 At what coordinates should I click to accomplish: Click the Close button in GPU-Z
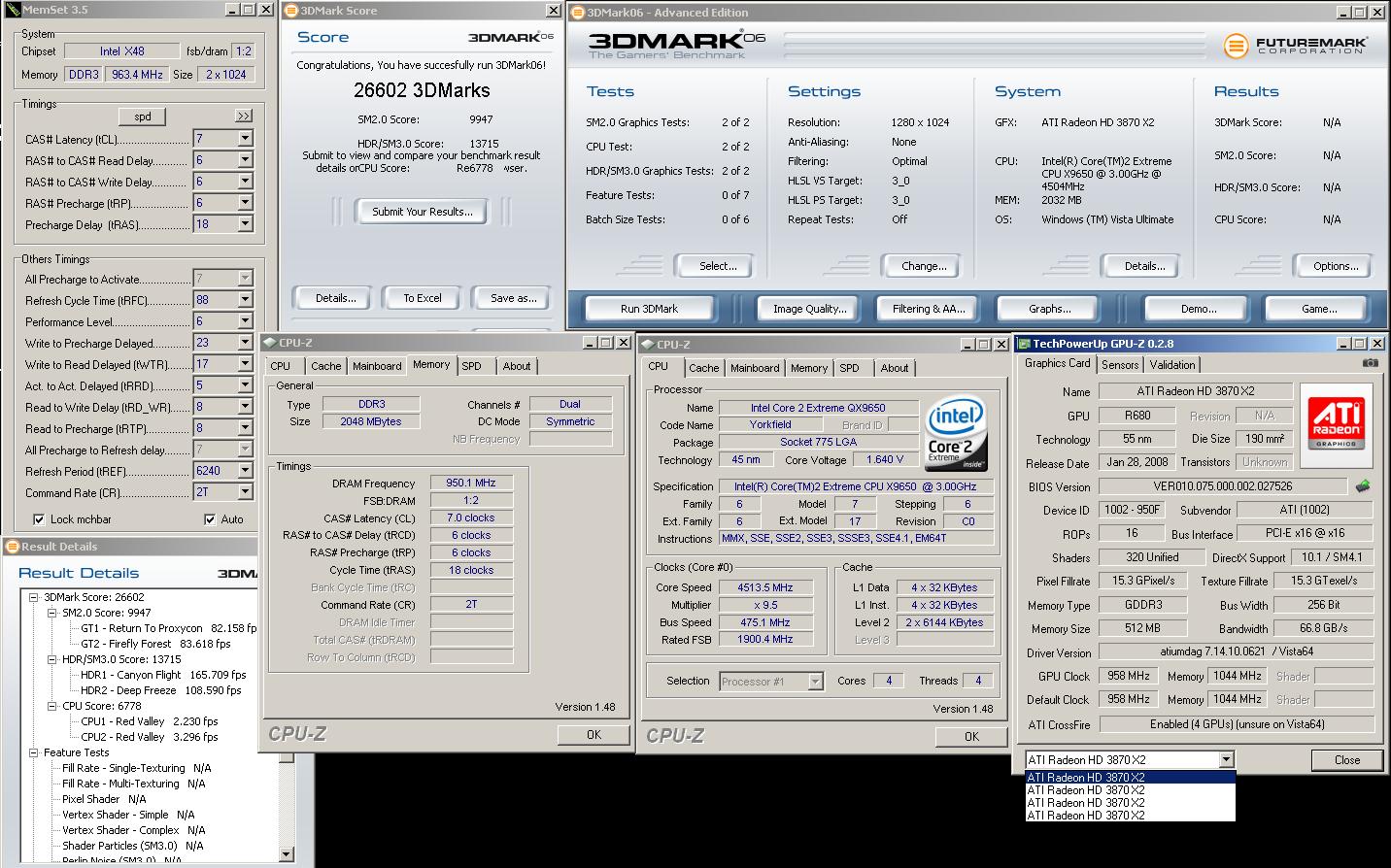coord(1347,760)
